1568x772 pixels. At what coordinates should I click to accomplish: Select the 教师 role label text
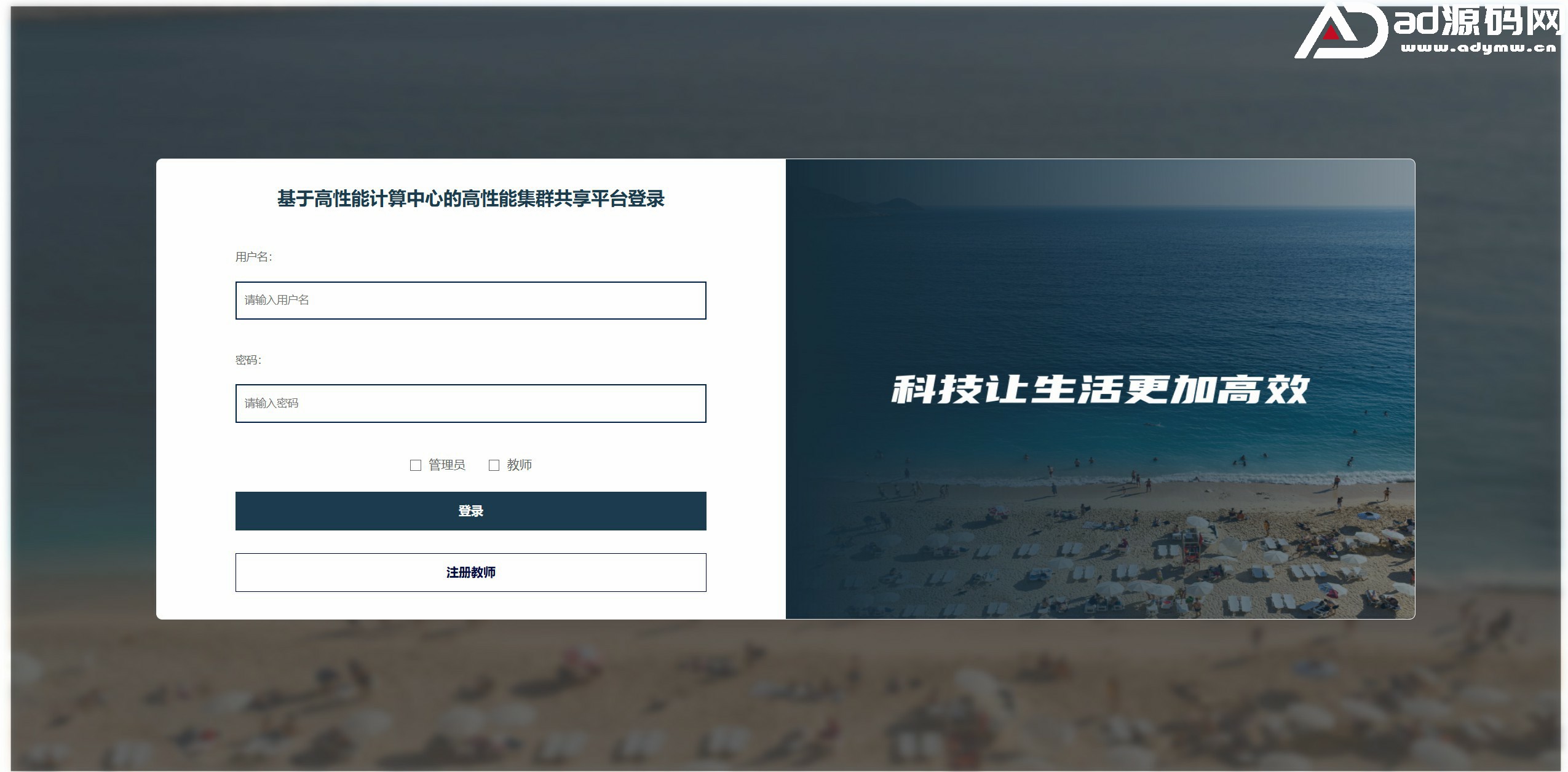click(520, 465)
